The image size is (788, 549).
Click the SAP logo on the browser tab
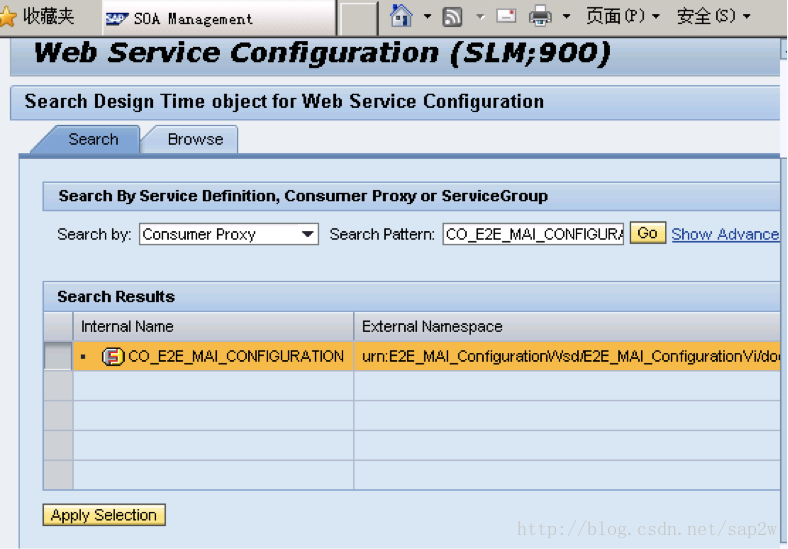(x=117, y=20)
